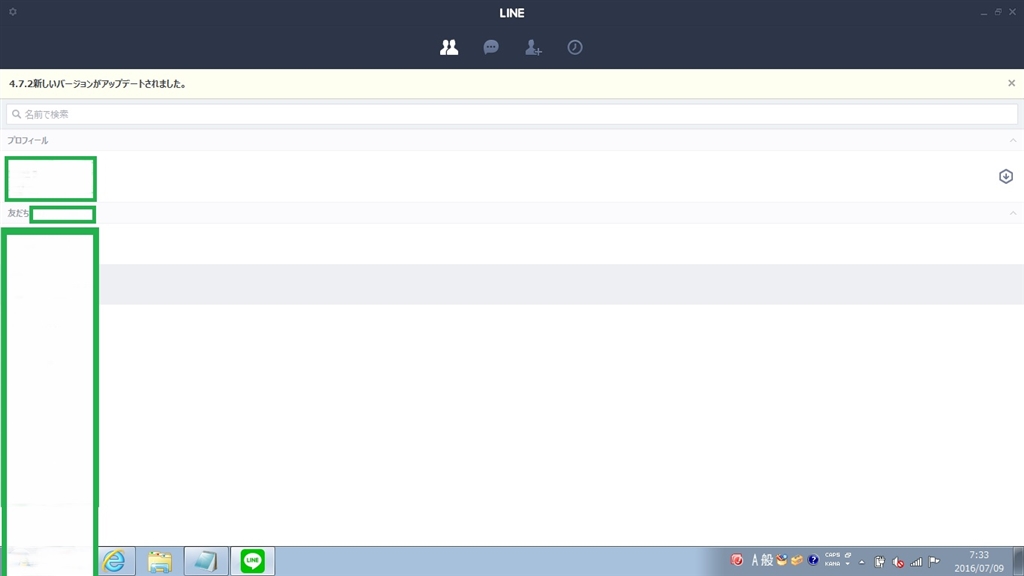
Task: Open the IME pad tray icon
Action: pyautogui.click(x=782, y=560)
